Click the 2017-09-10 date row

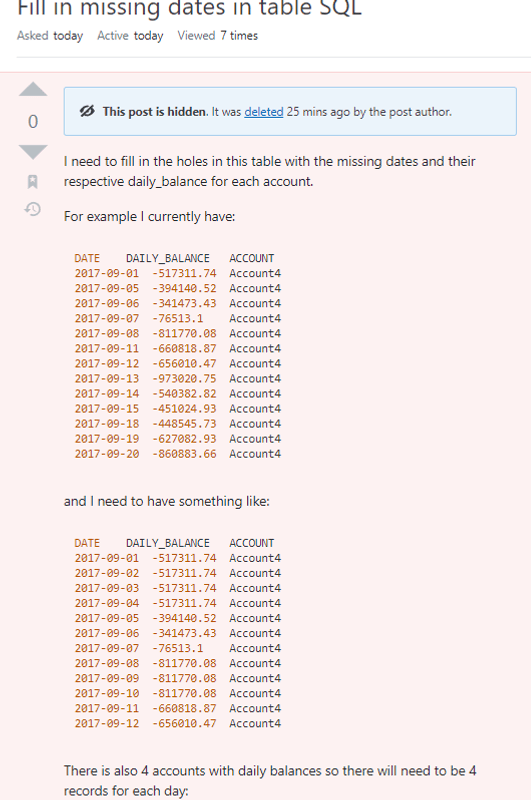coord(178,693)
